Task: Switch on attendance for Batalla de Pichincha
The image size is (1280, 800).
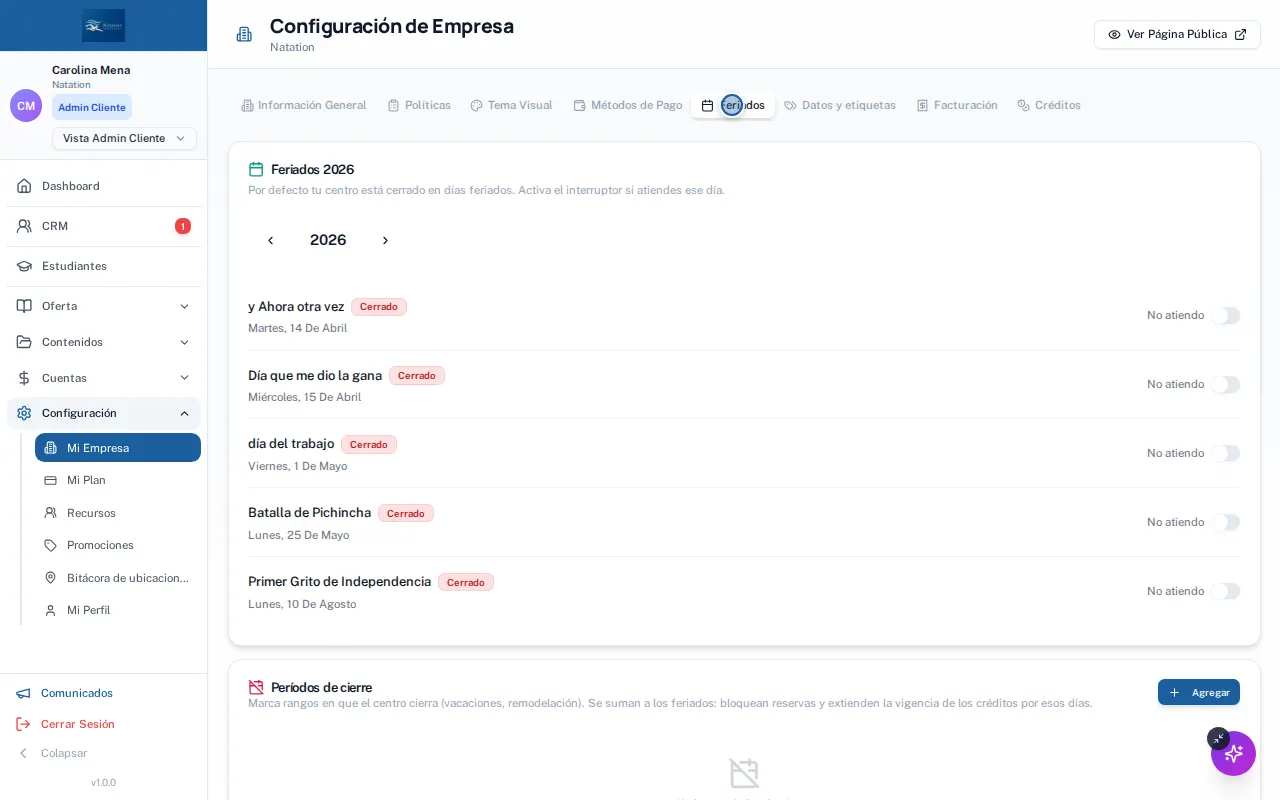Action: click(x=1225, y=523)
